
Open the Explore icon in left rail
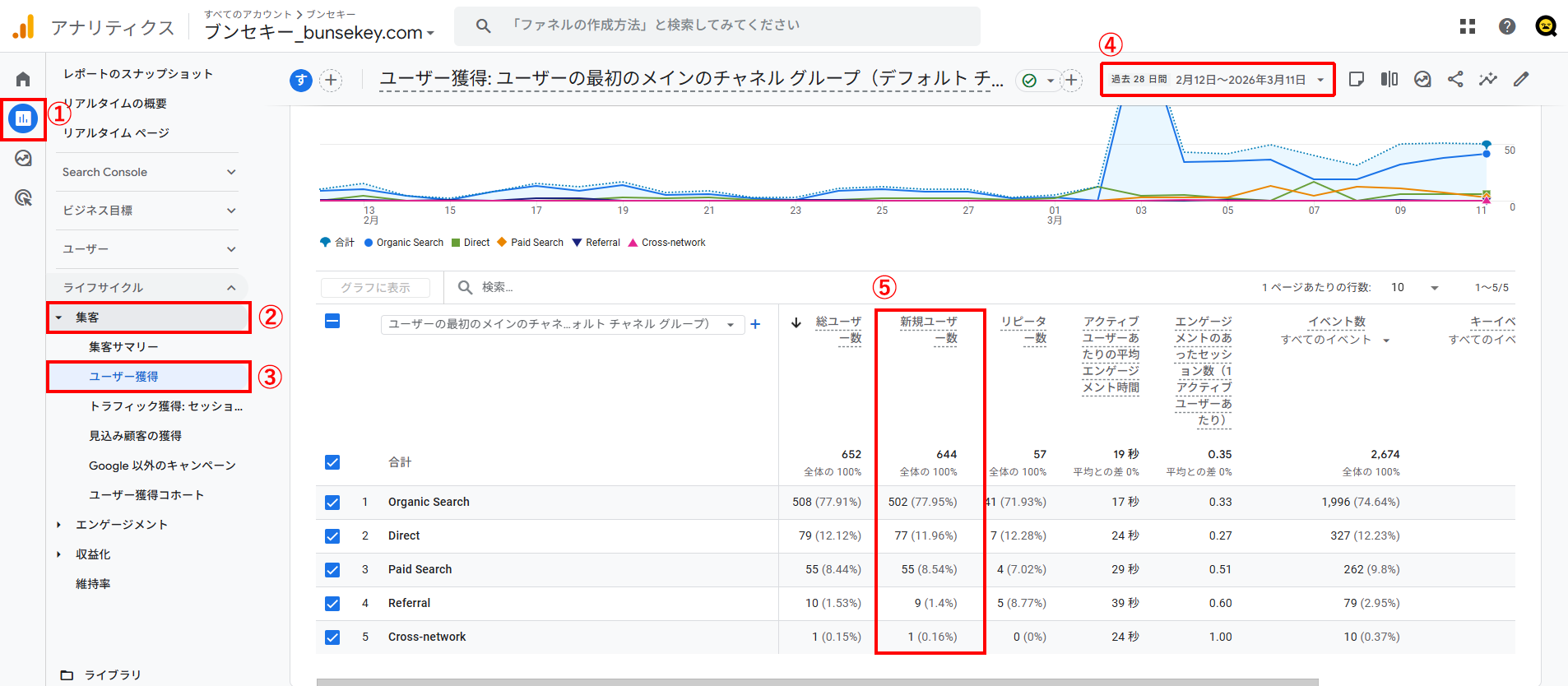[23, 158]
